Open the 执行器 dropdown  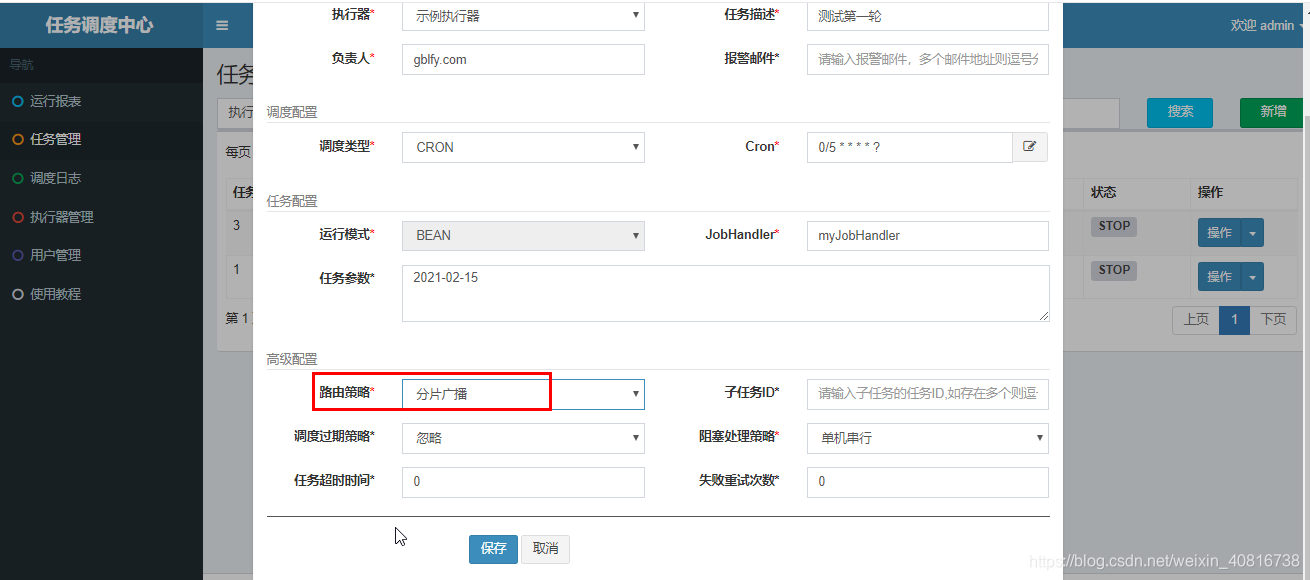click(x=523, y=15)
